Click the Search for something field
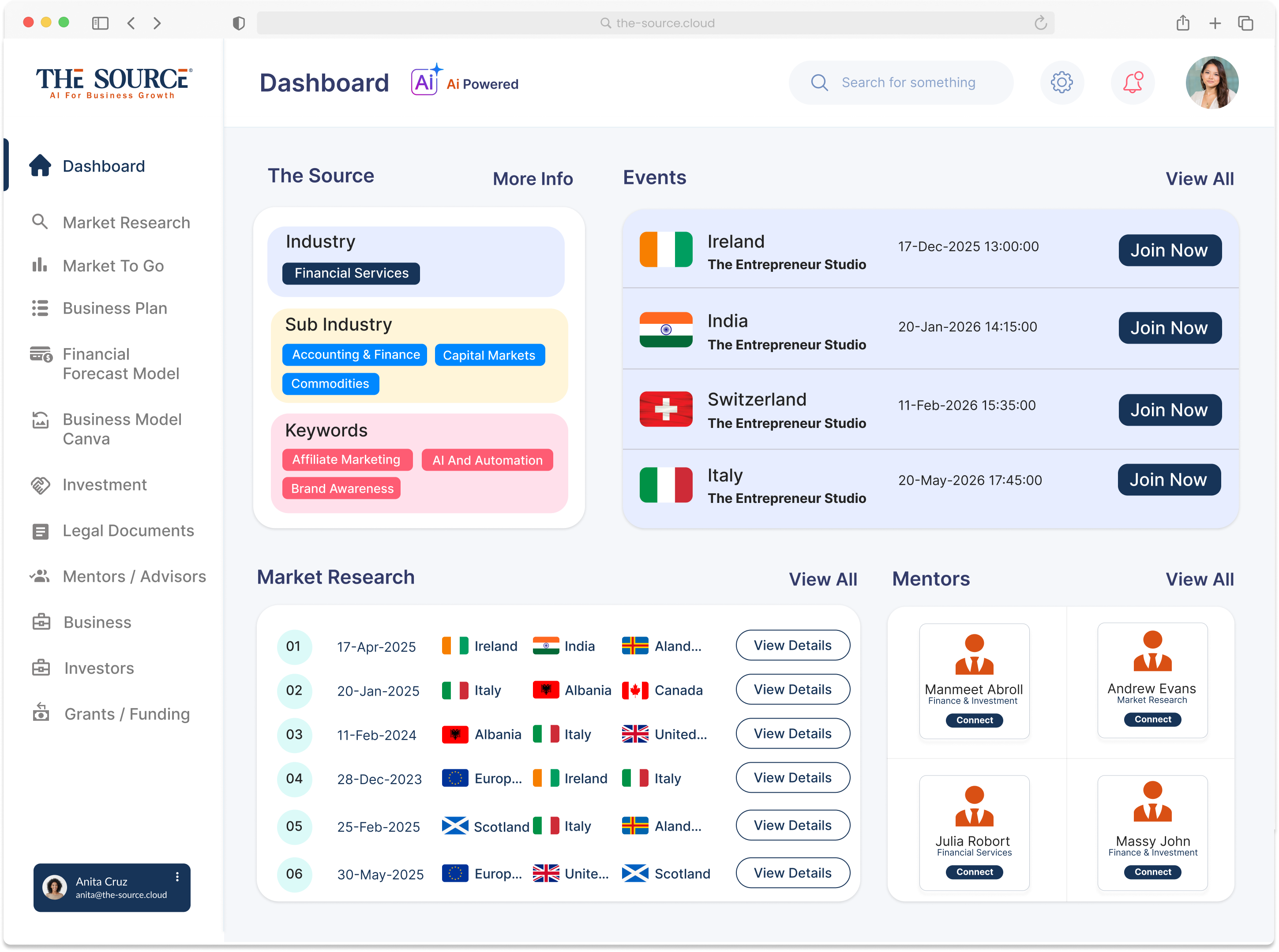1279x952 pixels. tap(908, 82)
